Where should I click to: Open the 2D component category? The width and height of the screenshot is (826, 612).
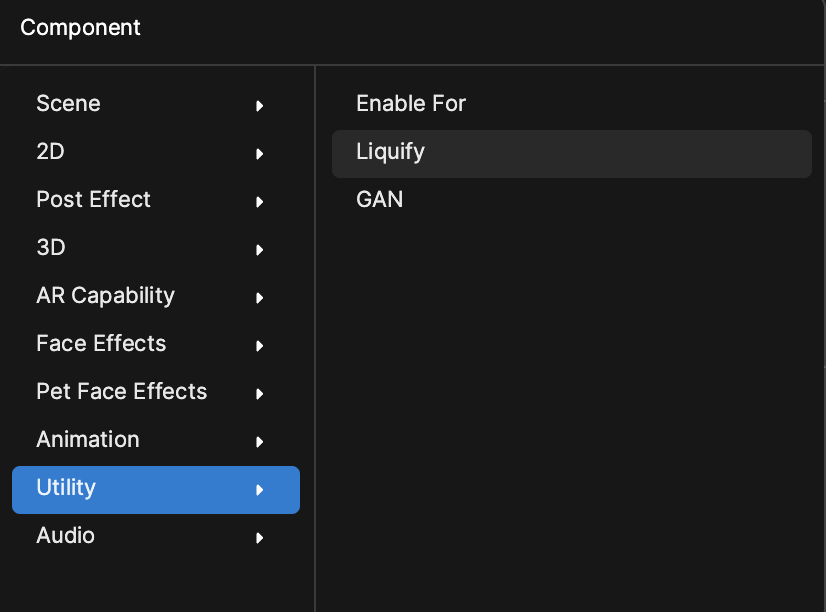click(x=156, y=152)
